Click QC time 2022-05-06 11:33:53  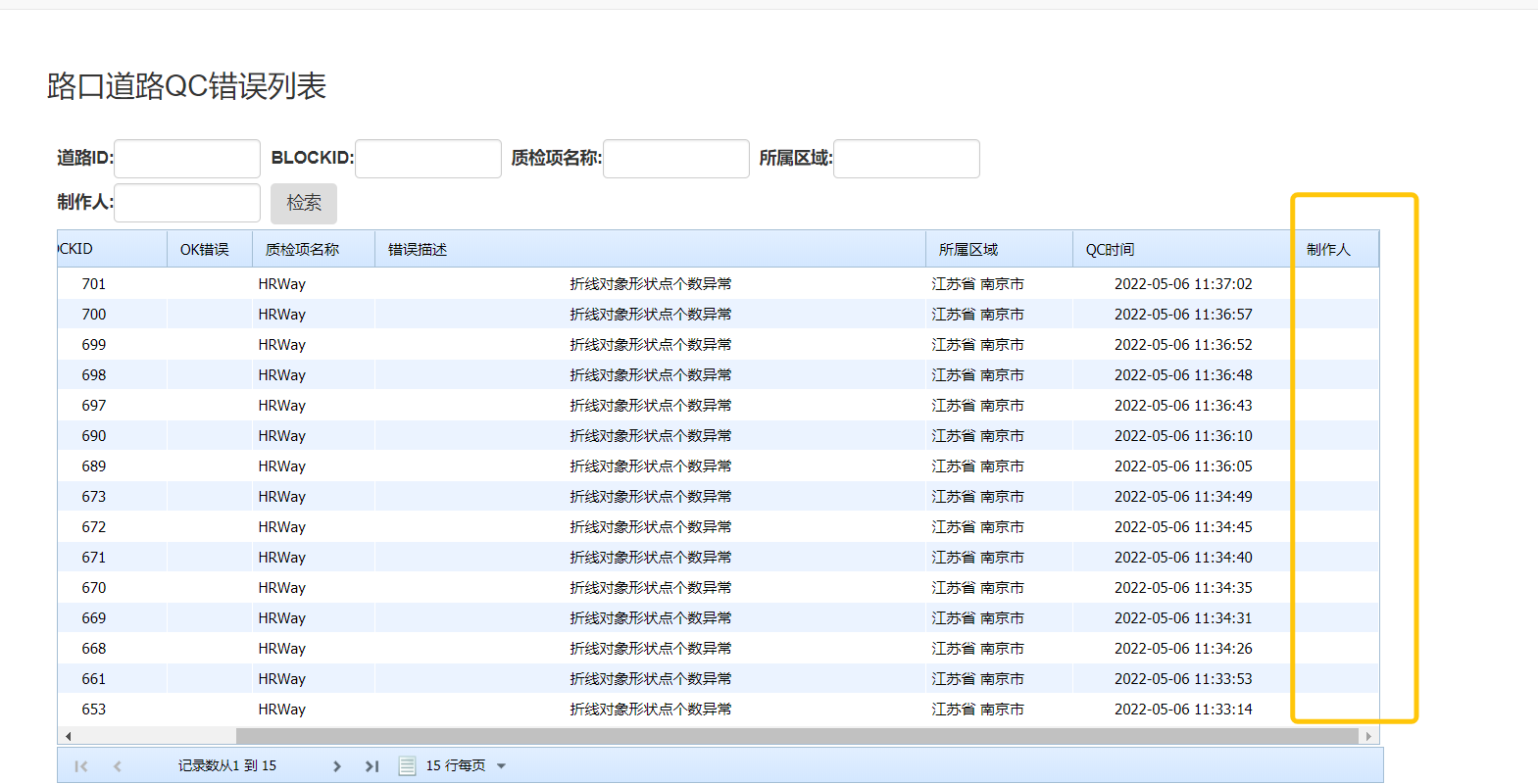tap(1183, 679)
